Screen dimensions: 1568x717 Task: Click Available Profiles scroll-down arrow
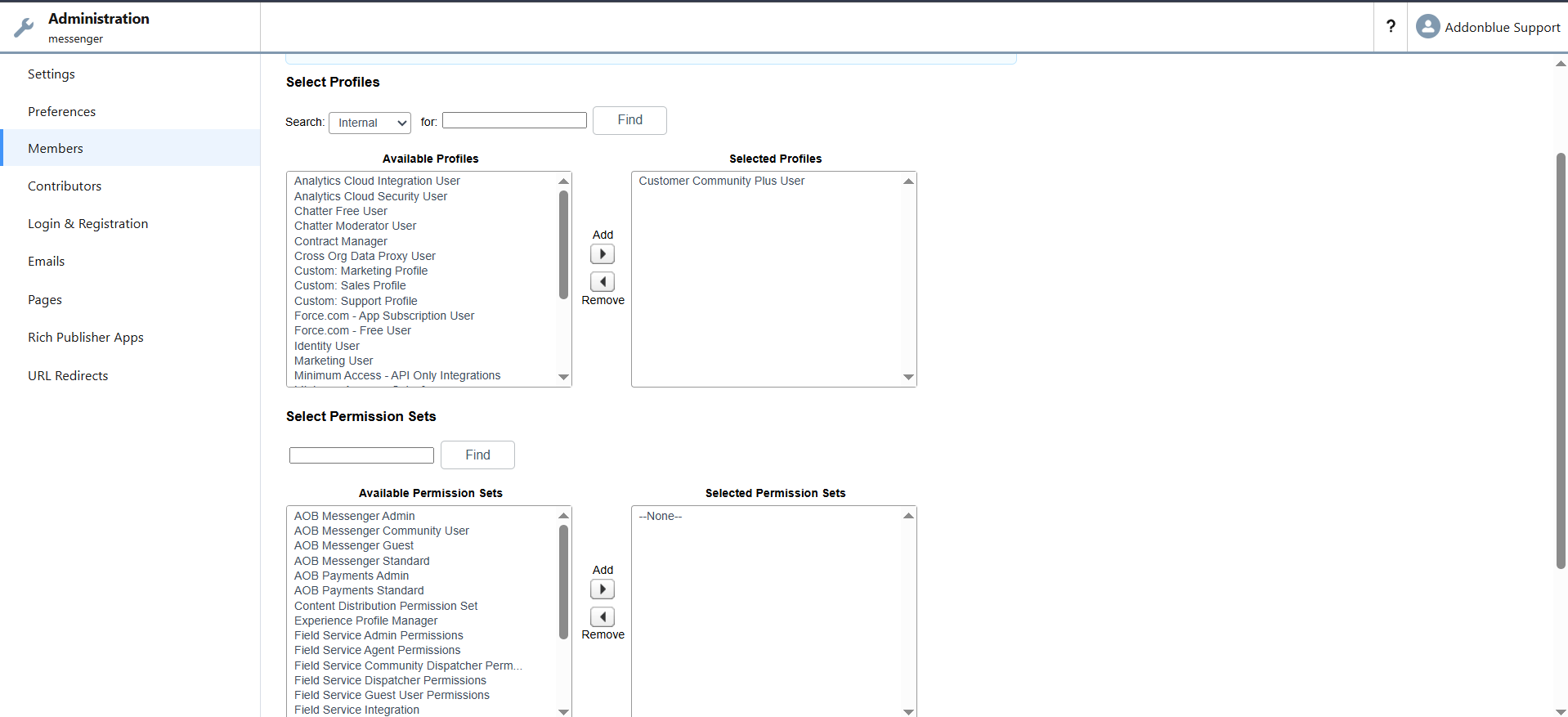click(x=563, y=377)
